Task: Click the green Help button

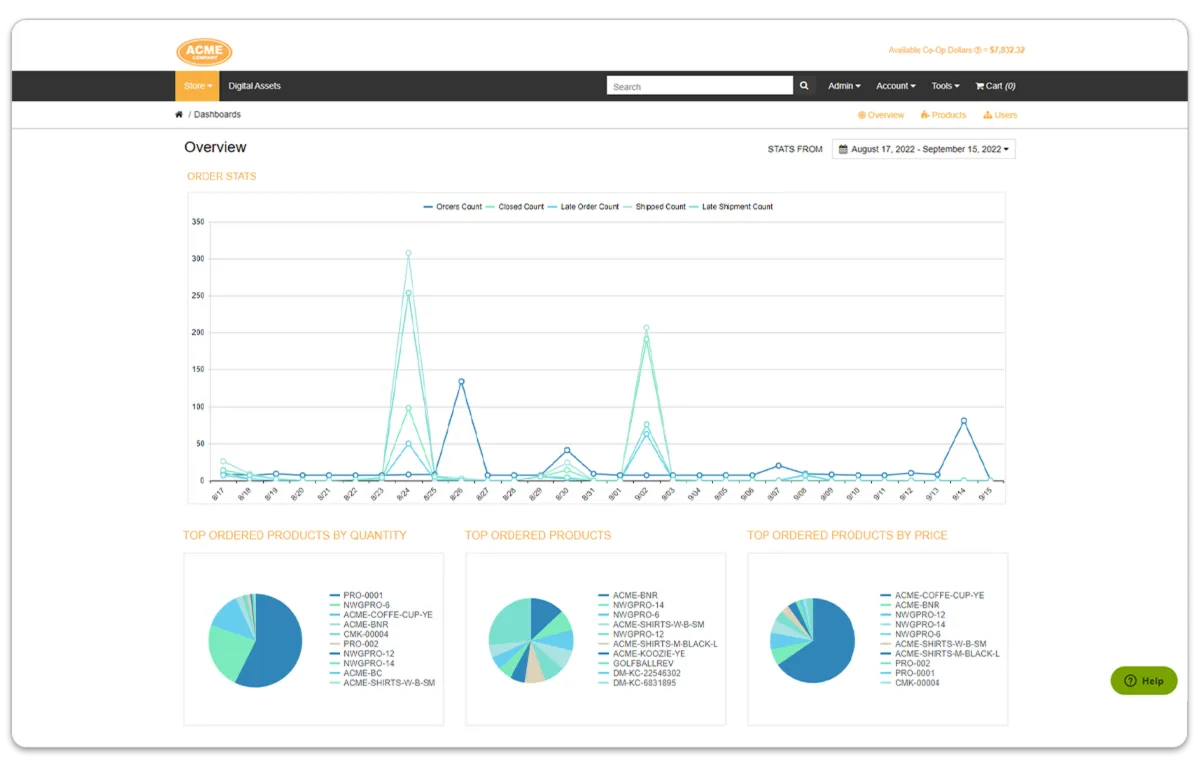Action: point(1144,681)
